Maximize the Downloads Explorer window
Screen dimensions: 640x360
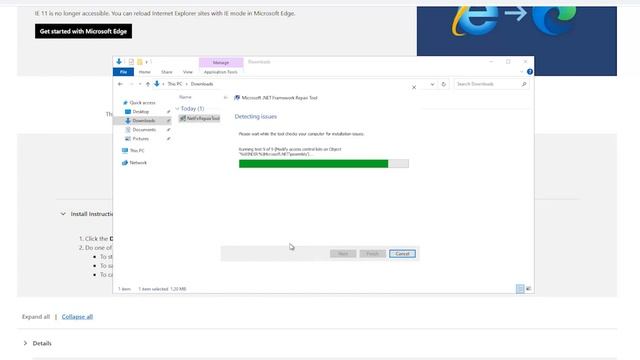508,62
